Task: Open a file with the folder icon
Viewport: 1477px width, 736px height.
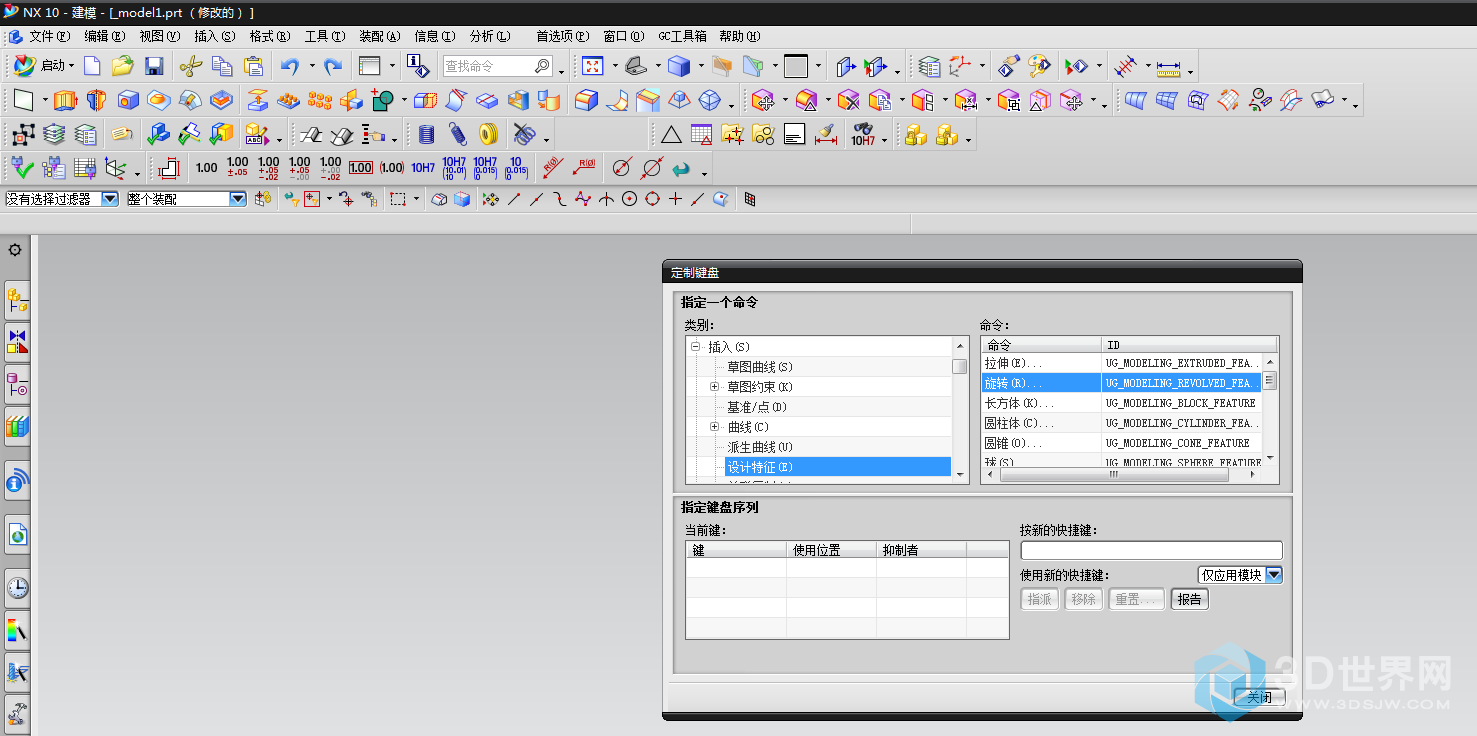Action: [x=123, y=66]
